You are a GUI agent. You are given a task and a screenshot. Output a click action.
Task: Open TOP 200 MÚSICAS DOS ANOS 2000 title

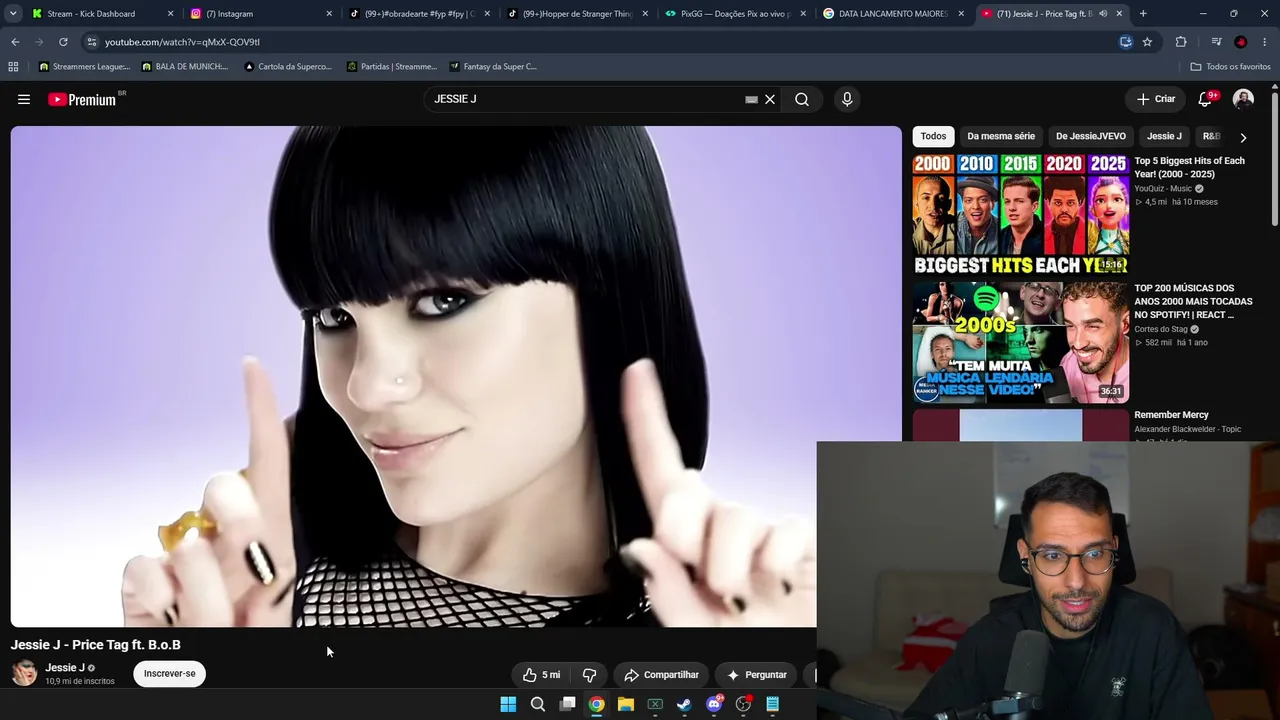[x=1193, y=301]
